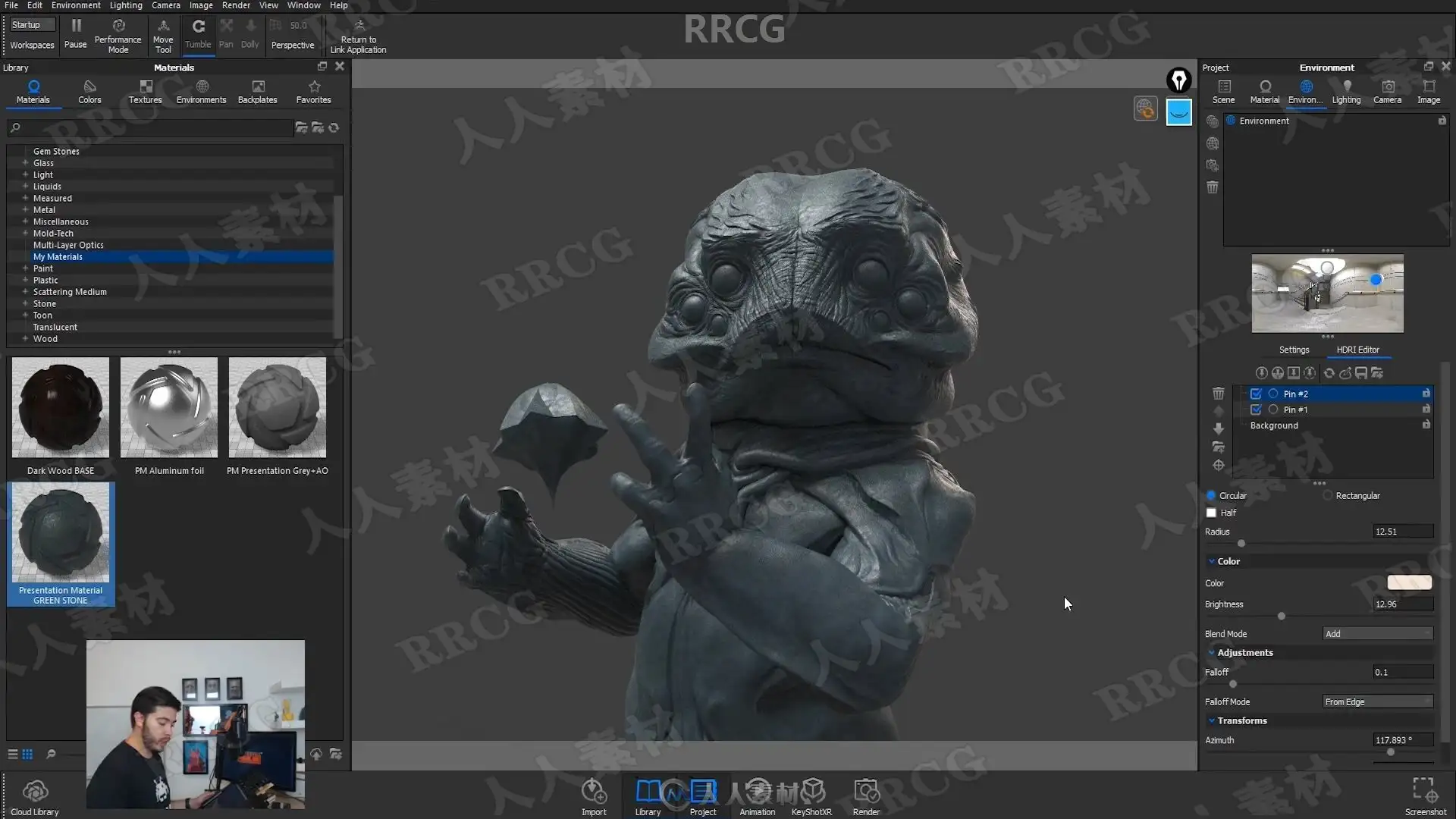Pause the real-time render
1456x819 pixels.
[75, 33]
